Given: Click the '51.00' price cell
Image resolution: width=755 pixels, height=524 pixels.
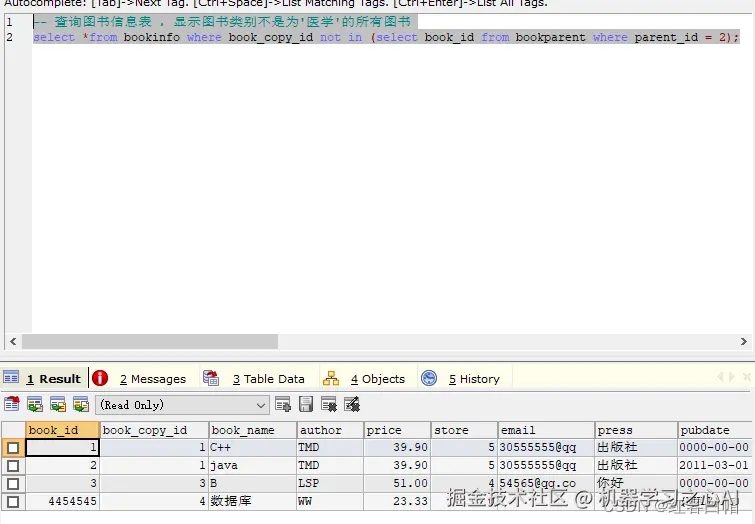Looking at the screenshot, I should [x=397, y=483].
